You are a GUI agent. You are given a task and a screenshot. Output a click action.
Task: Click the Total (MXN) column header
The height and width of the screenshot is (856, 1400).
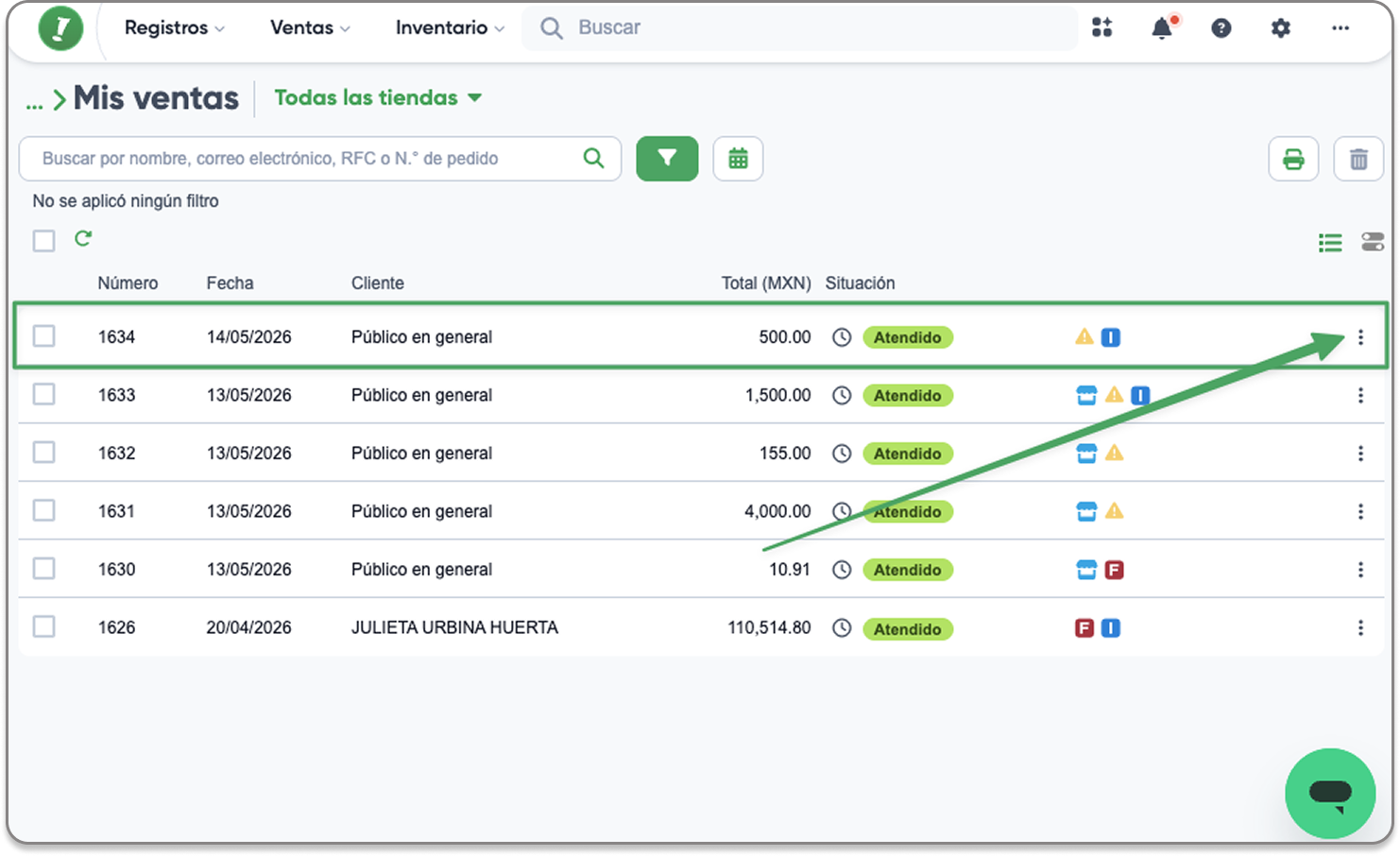click(x=766, y=283)
